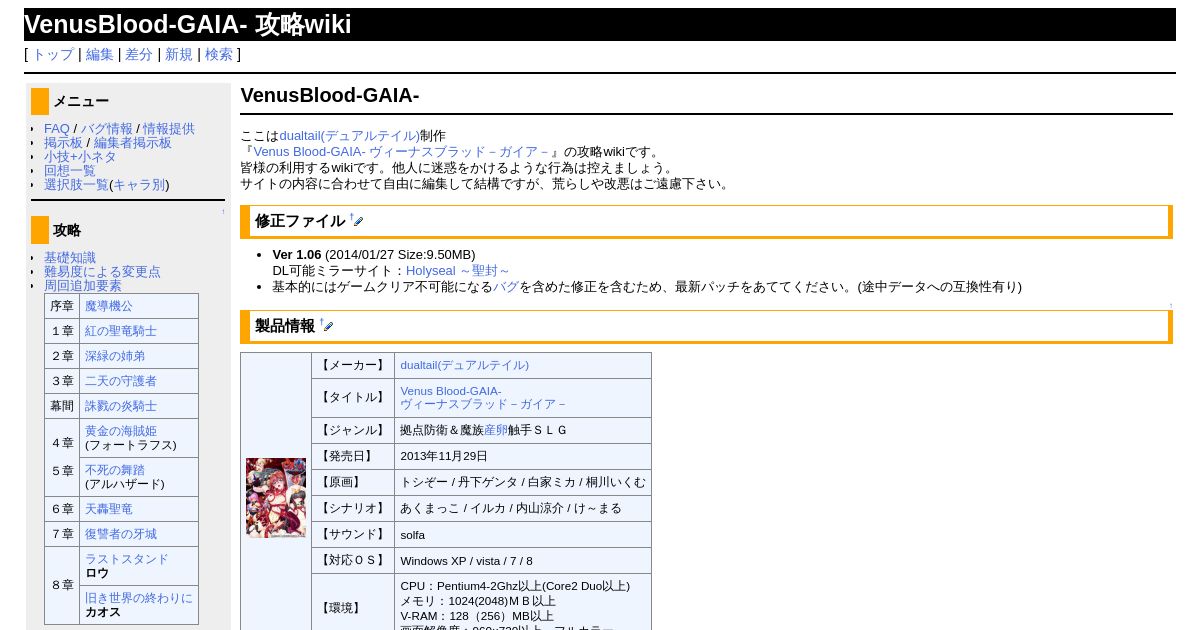Open the ラストスタンド chapter link
The width and height of the screenshot is (1200, 630).
click(x=127, y=559)
